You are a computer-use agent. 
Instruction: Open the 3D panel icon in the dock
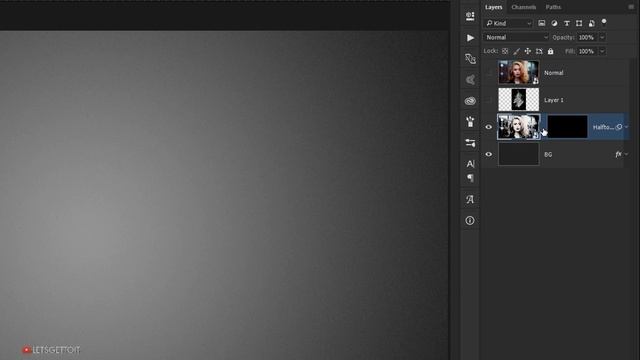pos(470,80)
